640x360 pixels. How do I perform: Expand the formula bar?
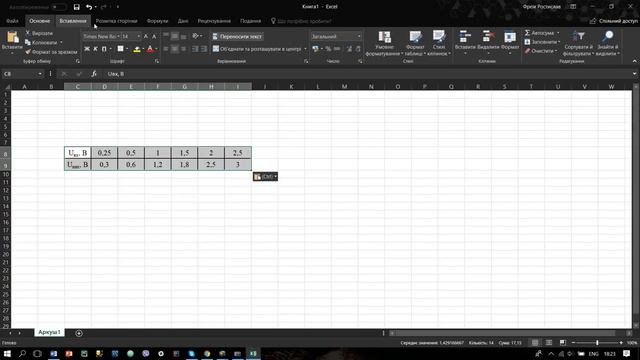coord(634,74)
